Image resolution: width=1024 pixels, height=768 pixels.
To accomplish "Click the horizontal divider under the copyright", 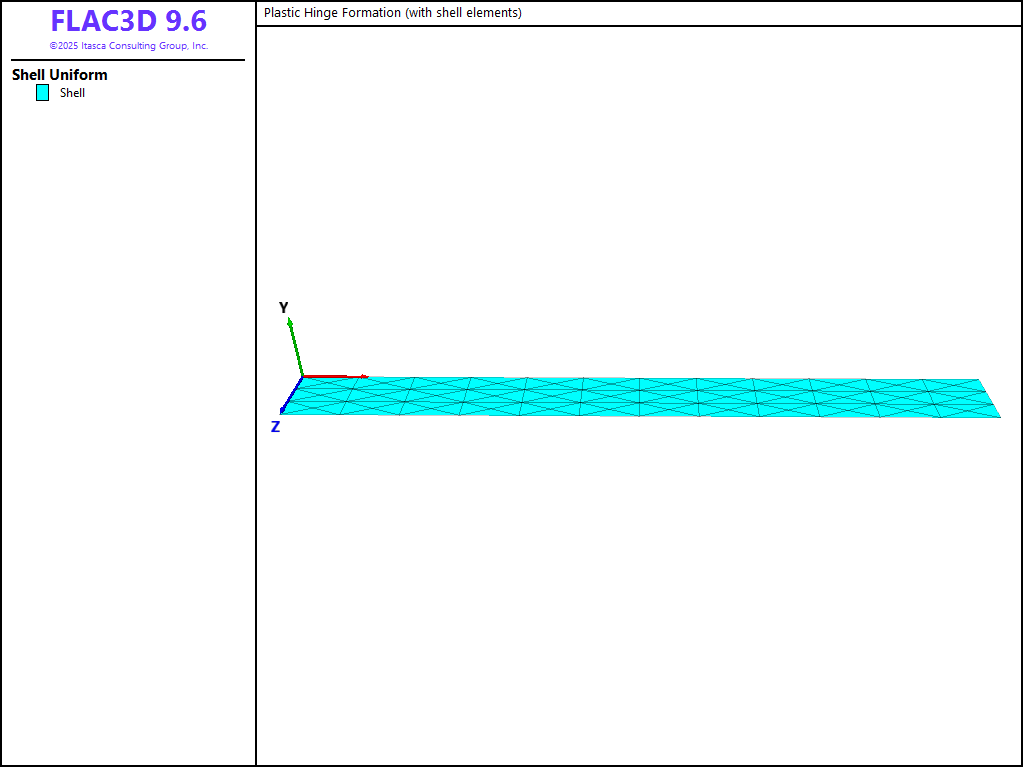I will [128, 60].
